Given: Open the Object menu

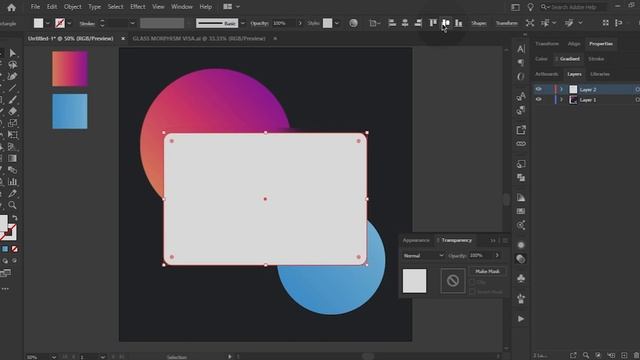Looking at the screenshot, I should point(72,7).
